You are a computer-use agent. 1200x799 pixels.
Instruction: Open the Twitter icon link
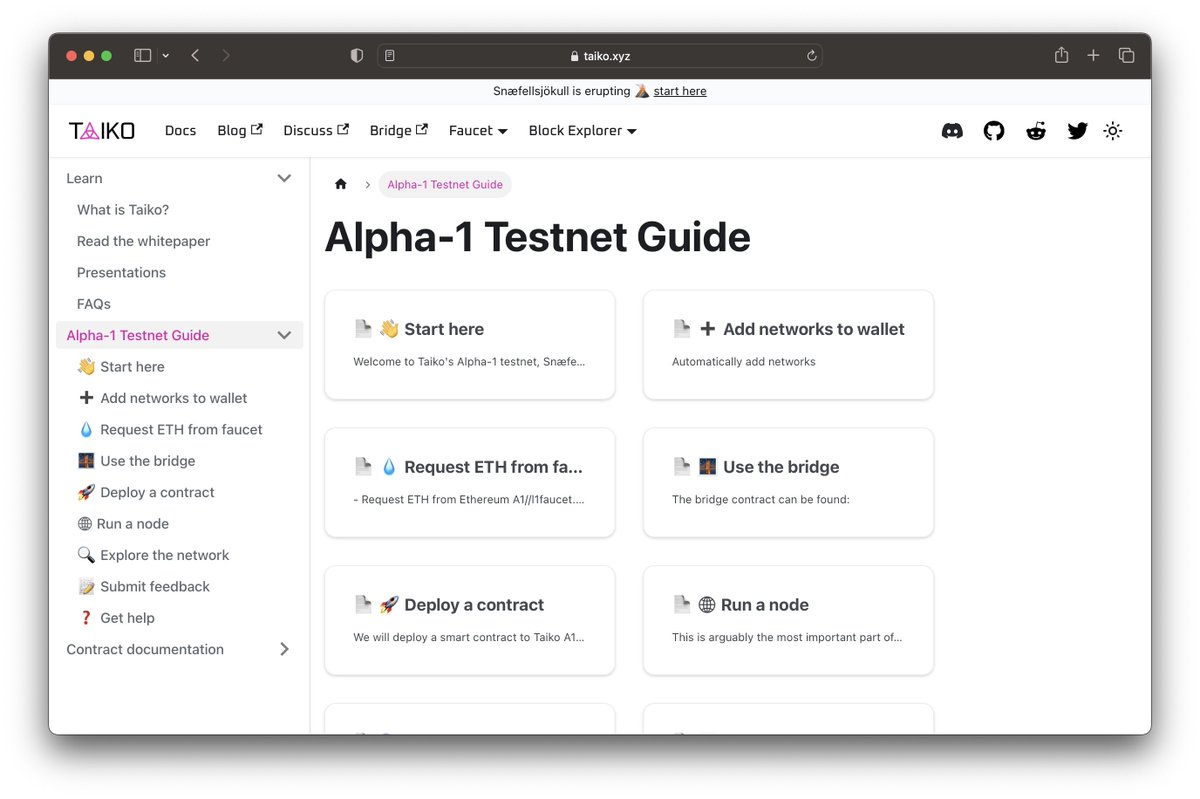(x=1077, y=131)
